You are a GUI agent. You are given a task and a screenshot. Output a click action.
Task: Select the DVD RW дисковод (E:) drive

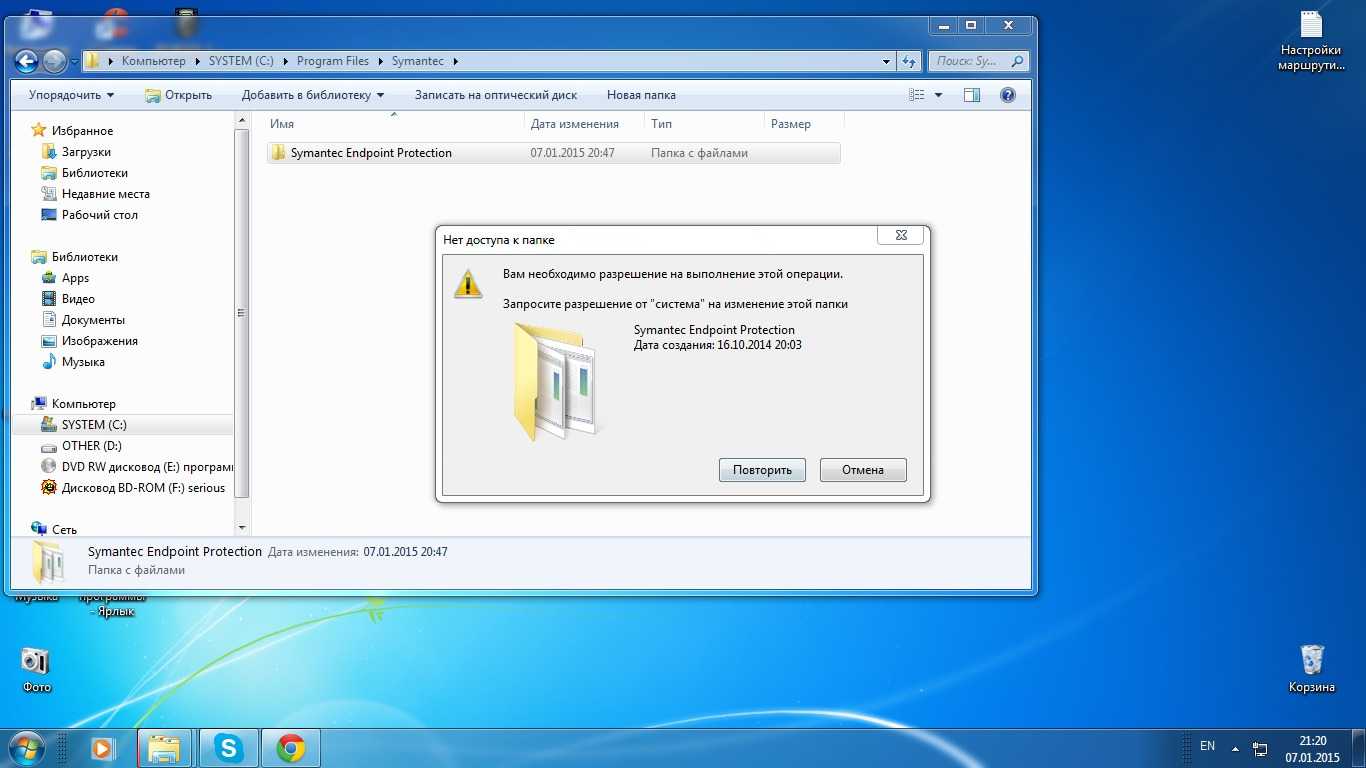point(136,467)
